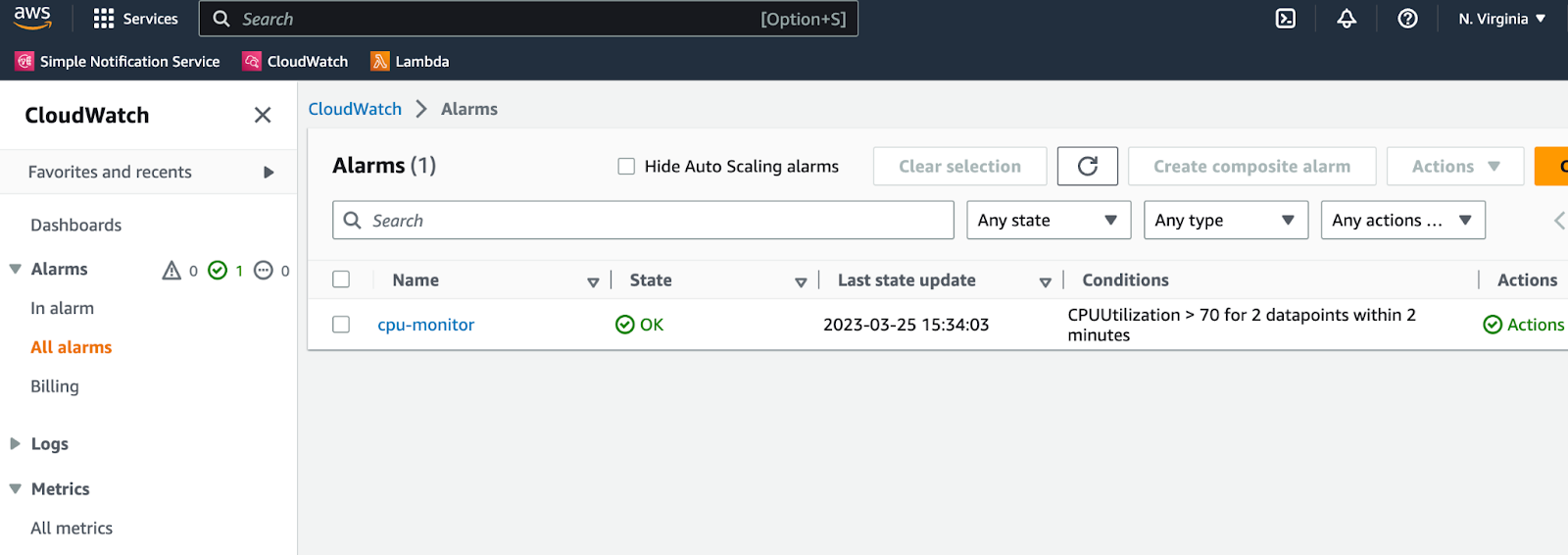Close the CloudWatch side panel
The image size is (1568, 555).
[263, 116]
